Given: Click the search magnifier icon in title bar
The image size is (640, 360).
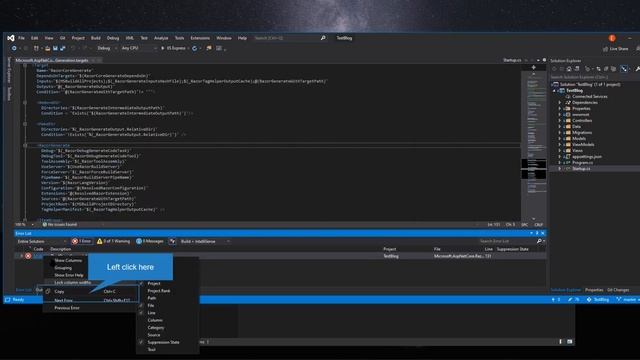Looking at the screenshot, I should click(323, 38).
